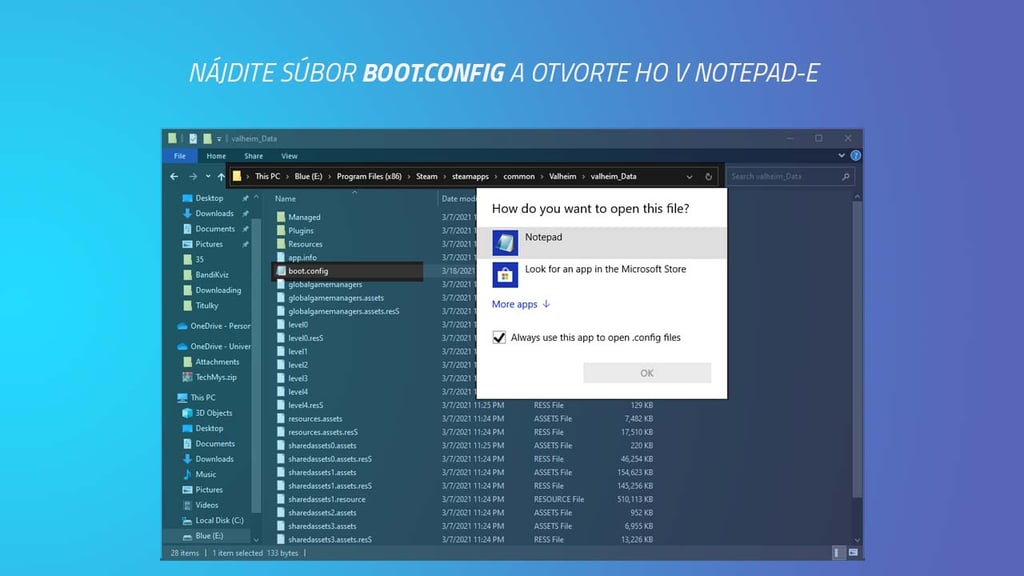Select the Managed folder
The height and width of the screenshot is (576, 1024).
(304, 217)
